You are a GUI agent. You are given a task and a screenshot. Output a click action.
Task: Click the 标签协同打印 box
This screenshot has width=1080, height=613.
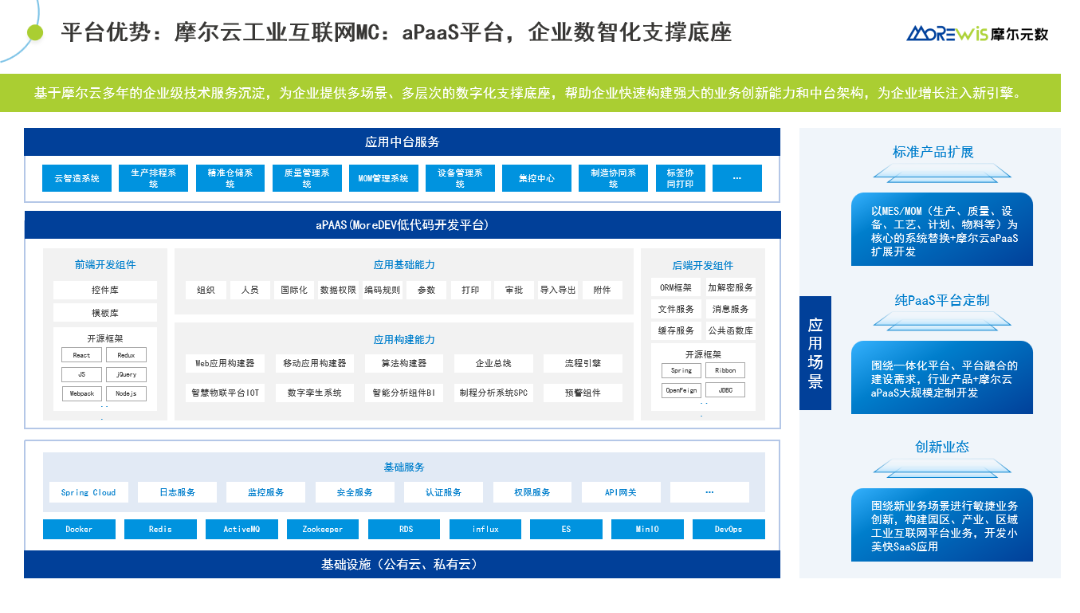(x=680, y=178)
